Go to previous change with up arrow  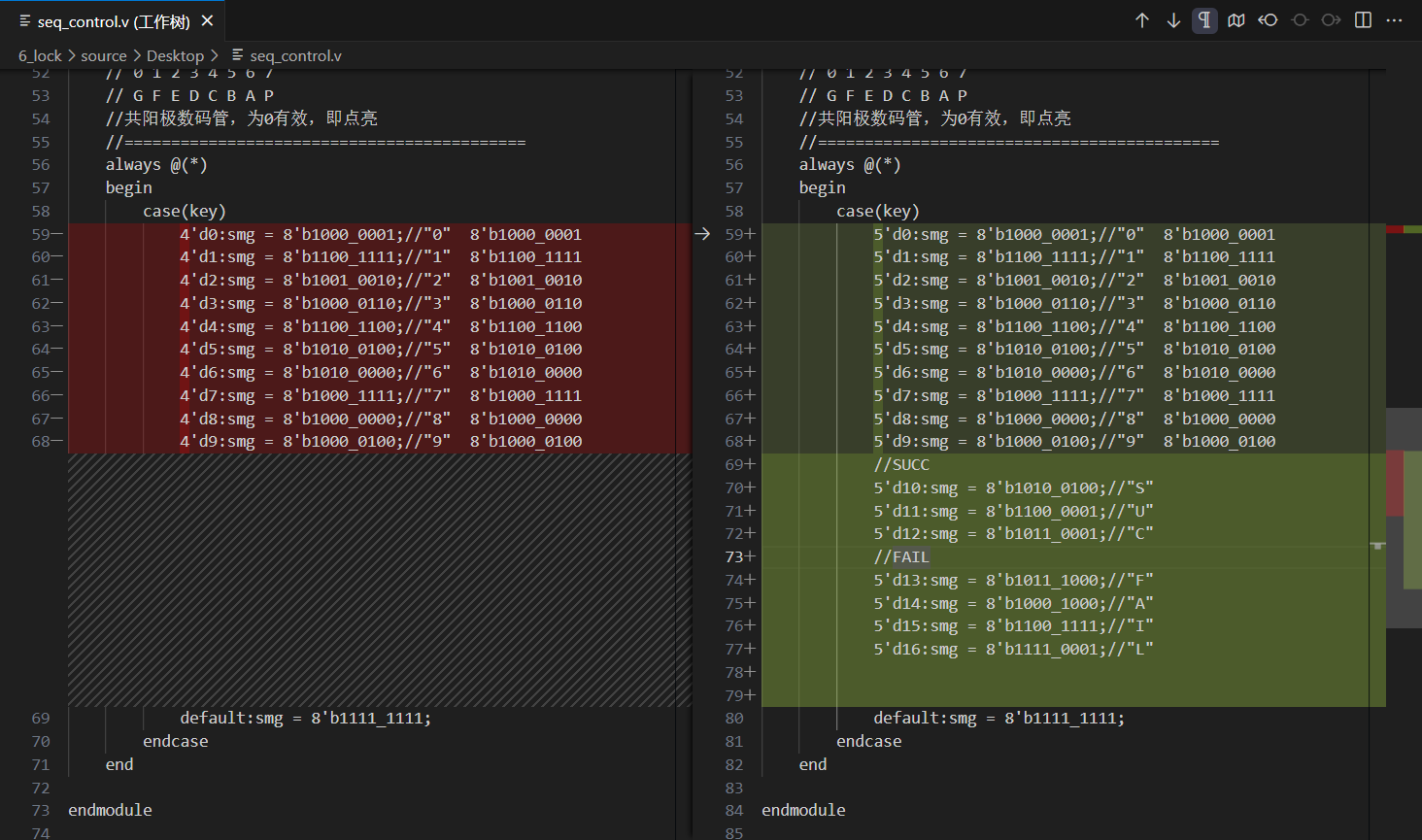tap(1142, 20)
